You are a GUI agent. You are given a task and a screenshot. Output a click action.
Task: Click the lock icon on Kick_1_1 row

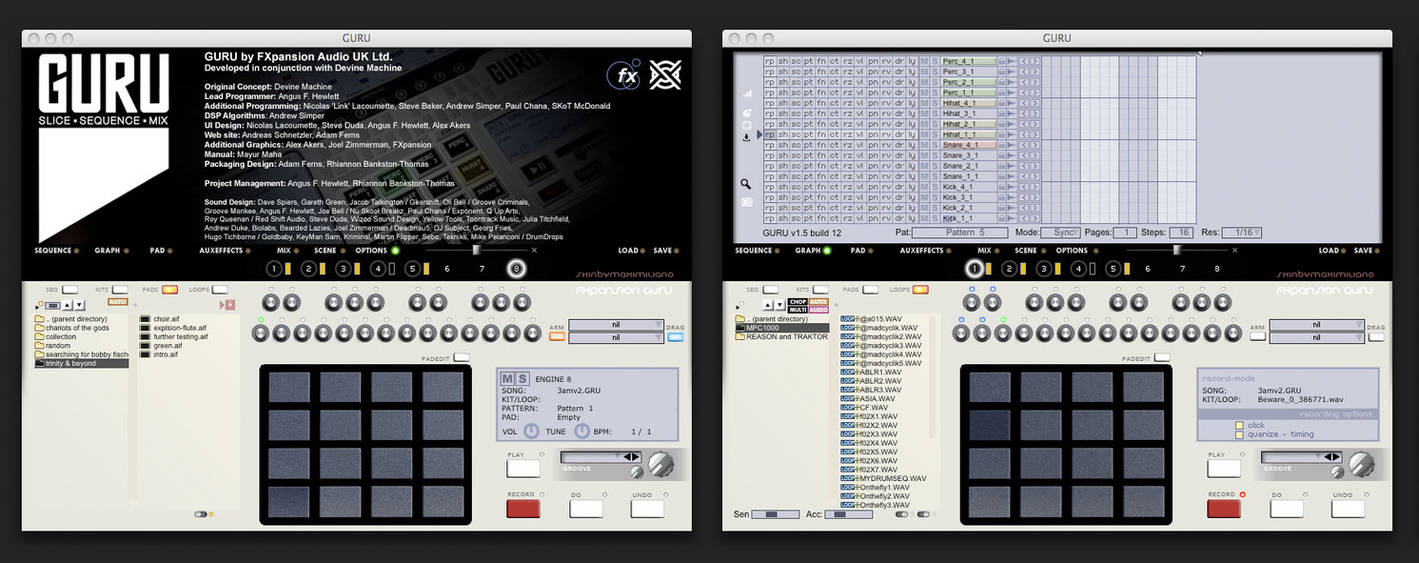1002,218
